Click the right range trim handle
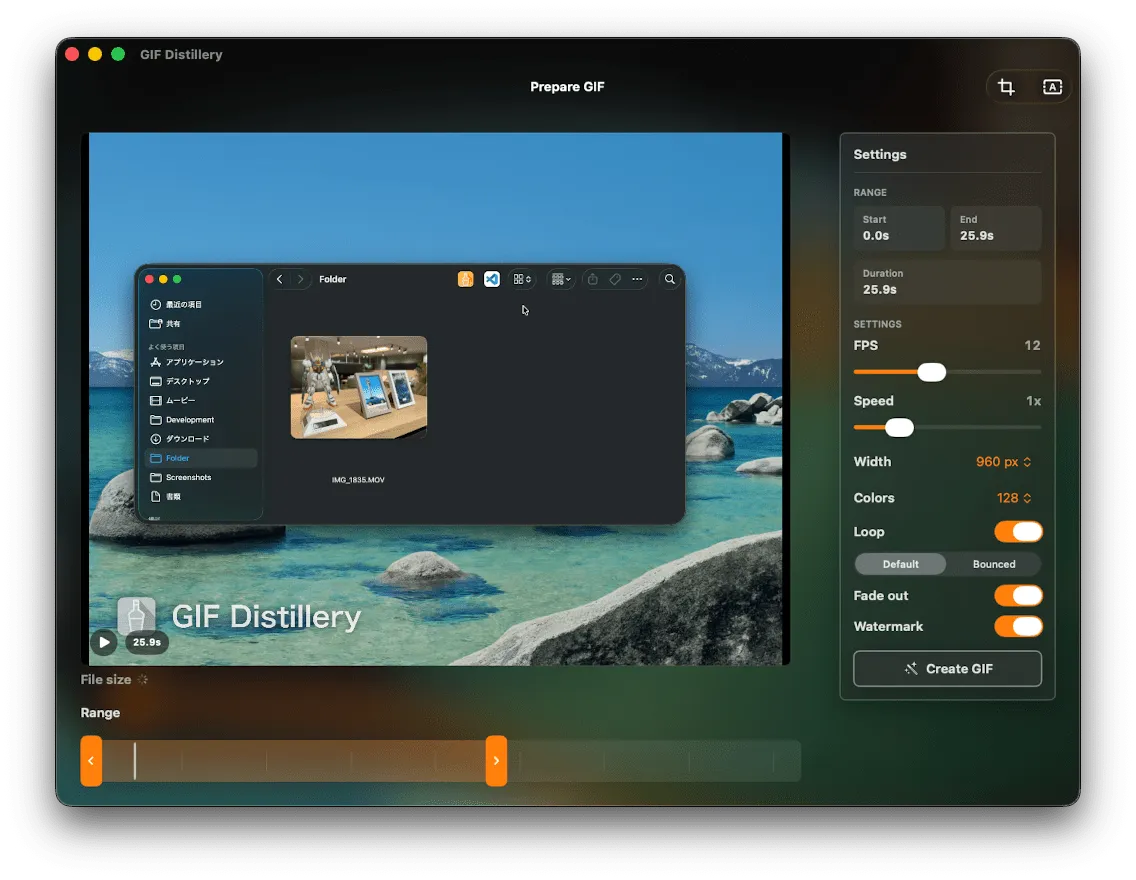 (x=496, y=760)
